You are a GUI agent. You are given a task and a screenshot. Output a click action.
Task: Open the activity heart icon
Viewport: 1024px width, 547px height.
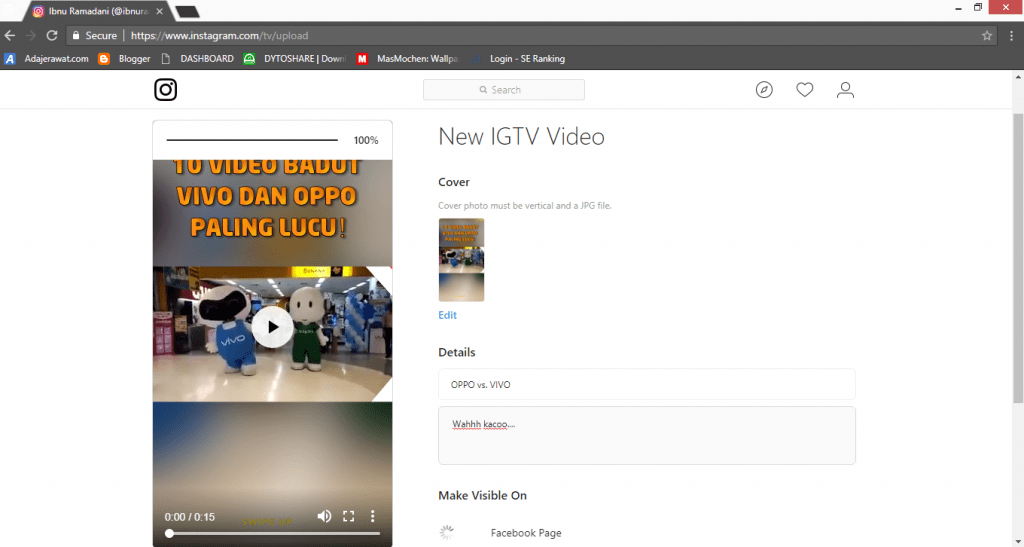point(805,89)
